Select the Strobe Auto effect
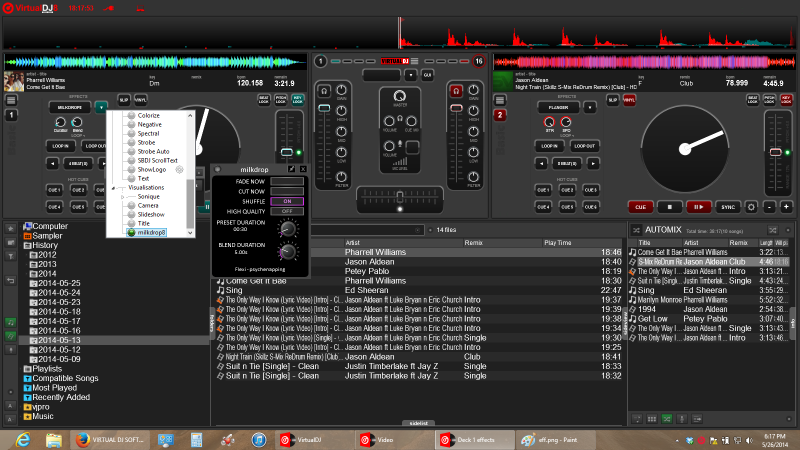The width and height of the screenshot is (800, 450). (x=153, y=152)
